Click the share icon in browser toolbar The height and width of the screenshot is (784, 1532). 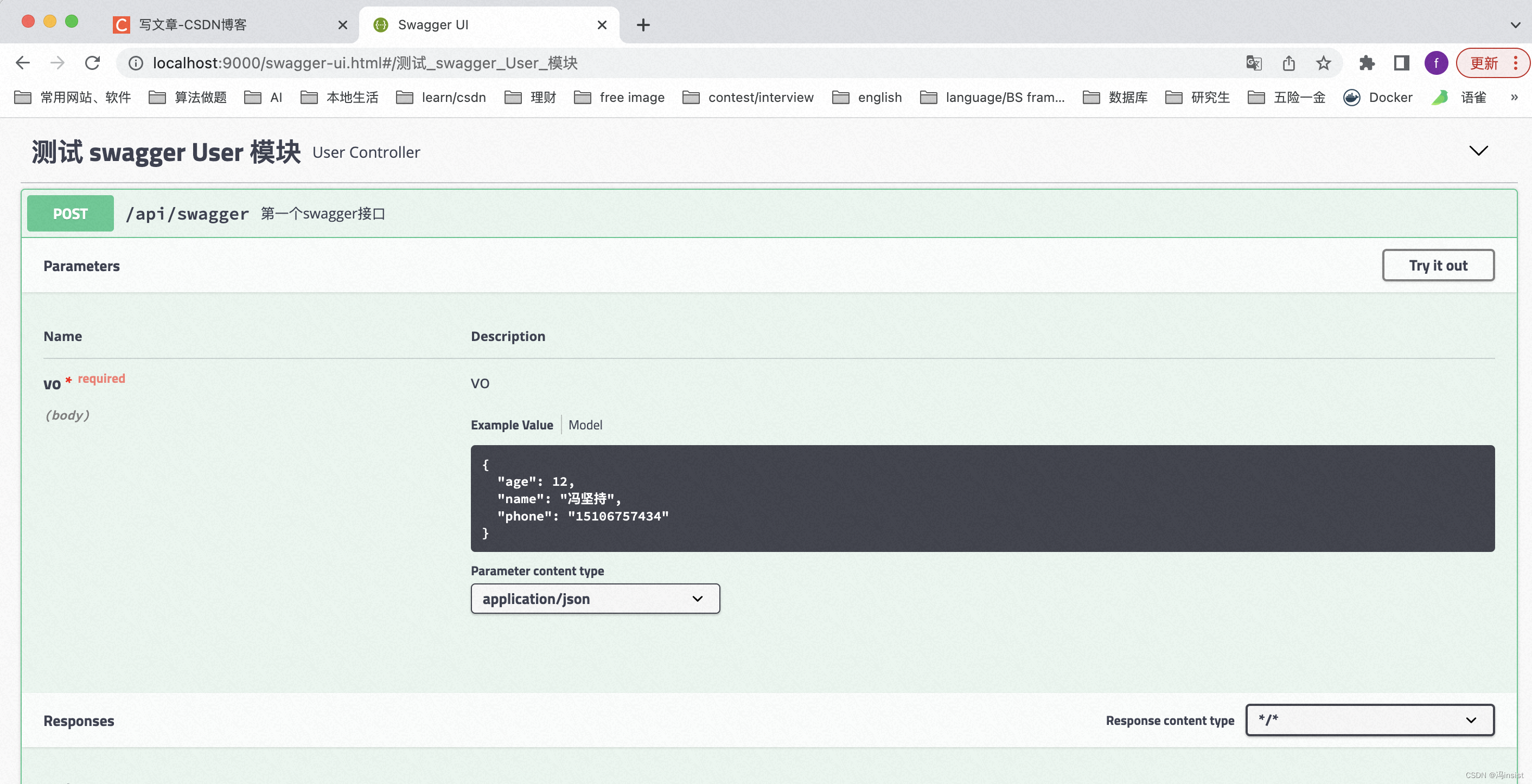click(1288, 63)
